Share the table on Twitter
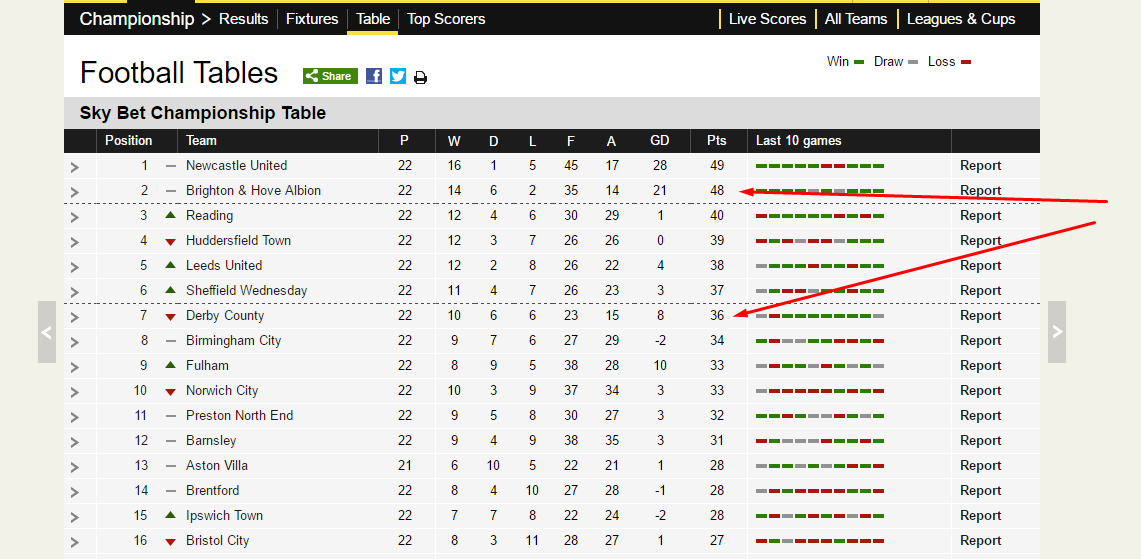This screenshot has width=1141, height=559. pos(397,76)
